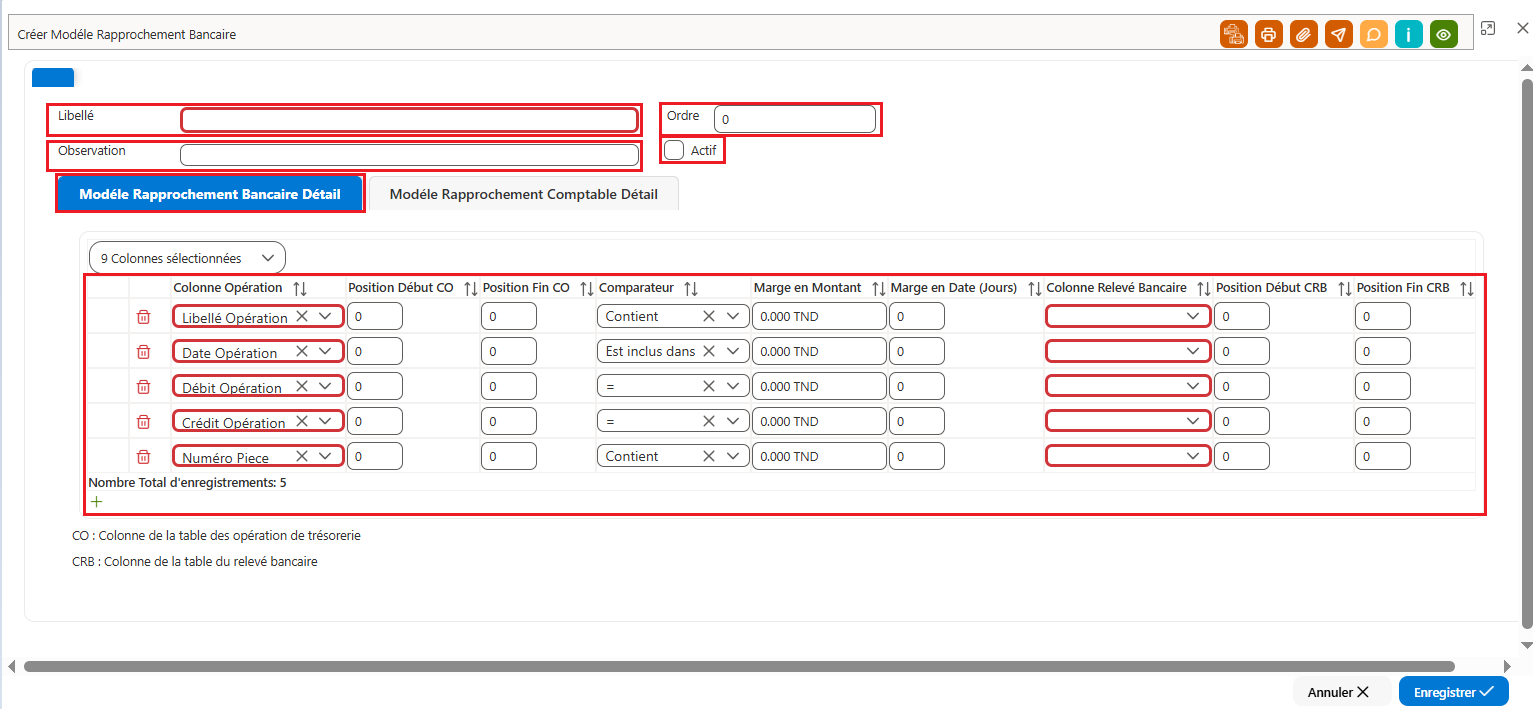
Task: Click the multi-printer batch print icon
Action: pyautogui.click(x=1234, y=34)
